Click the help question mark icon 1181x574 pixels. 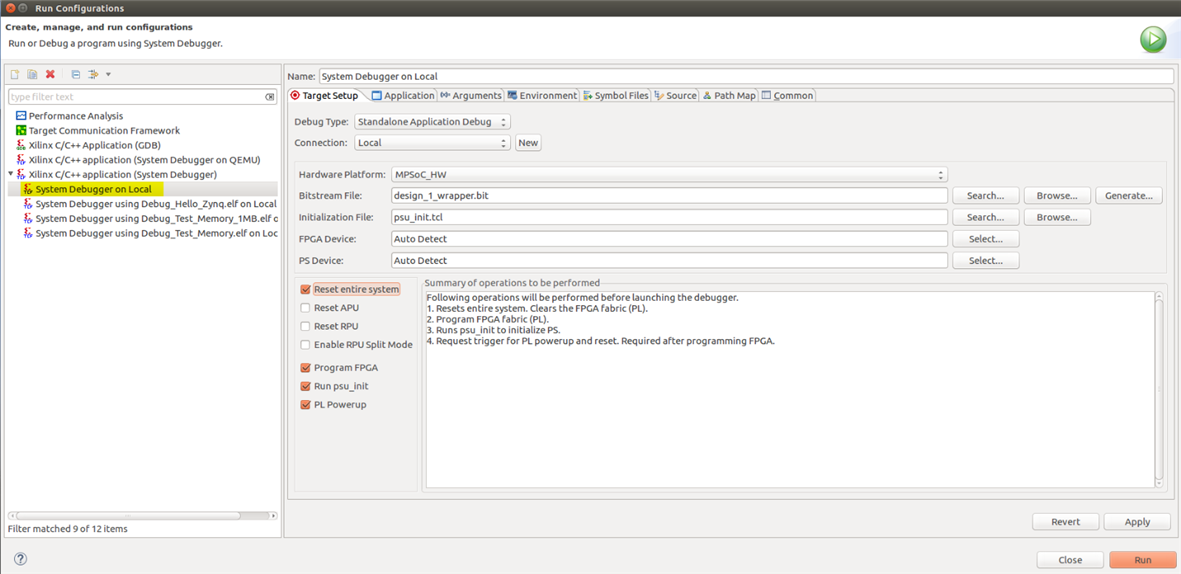coord(20,559)
